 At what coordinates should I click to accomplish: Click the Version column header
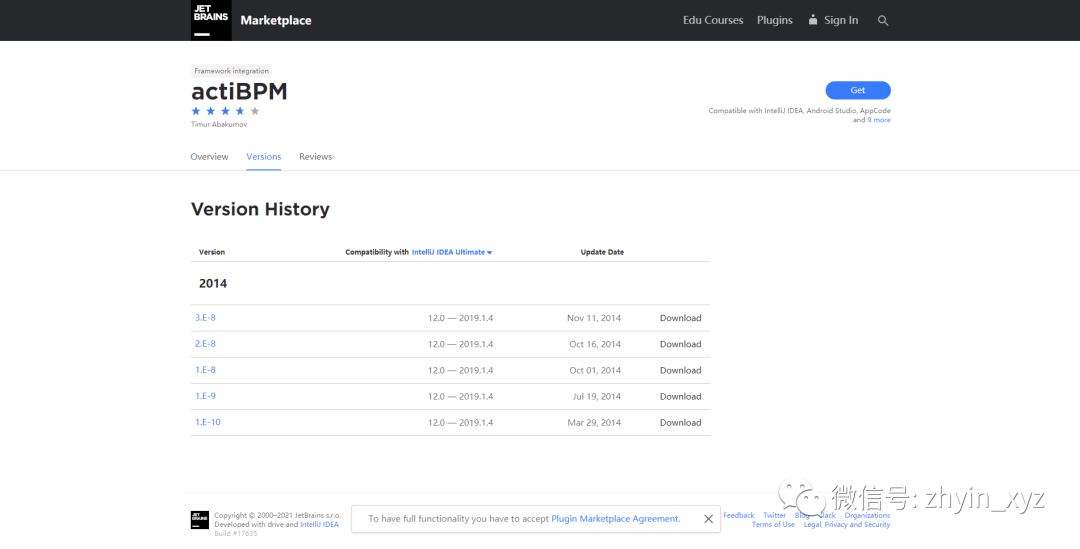[212, 252]
